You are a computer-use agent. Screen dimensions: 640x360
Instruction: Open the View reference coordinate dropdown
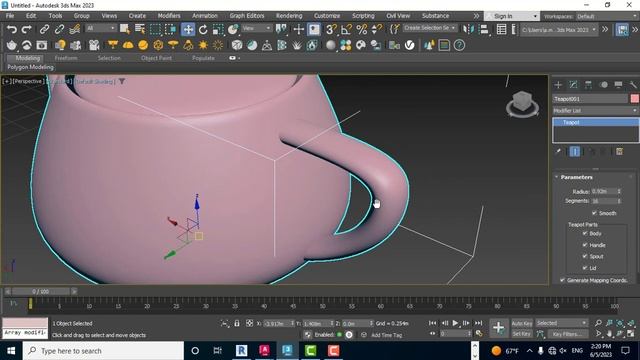(257, 28)
